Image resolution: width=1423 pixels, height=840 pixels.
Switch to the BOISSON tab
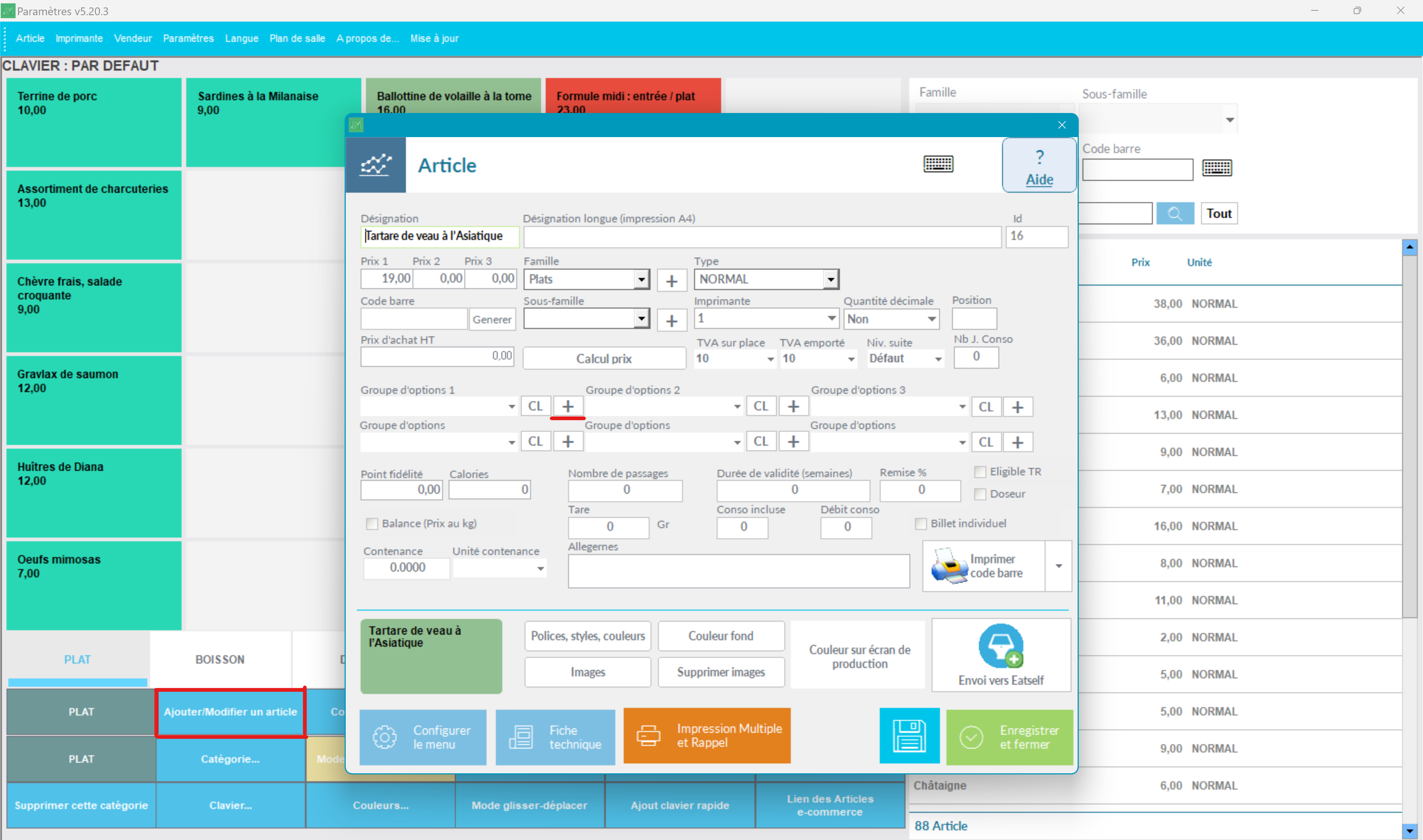coord(220,660)
